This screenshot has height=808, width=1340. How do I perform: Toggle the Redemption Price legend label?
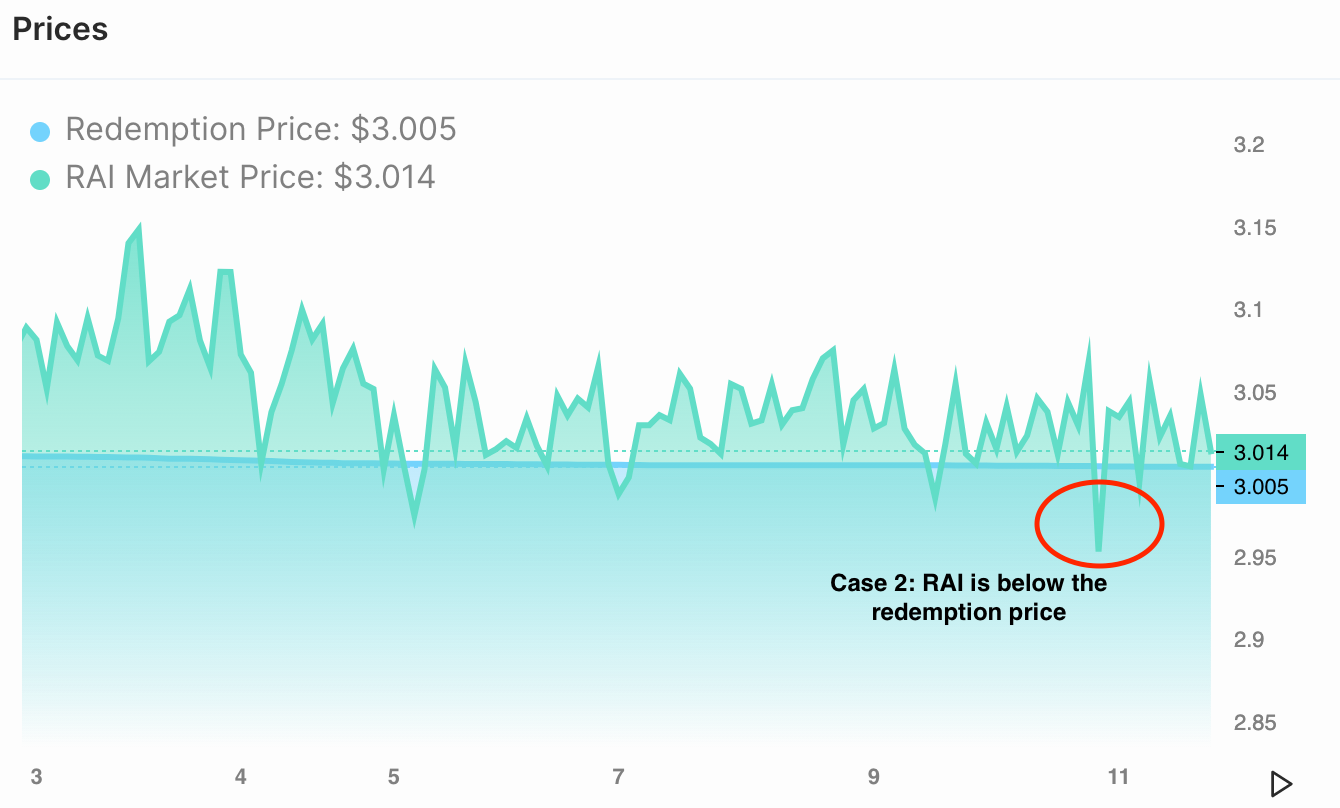[260, 129]
